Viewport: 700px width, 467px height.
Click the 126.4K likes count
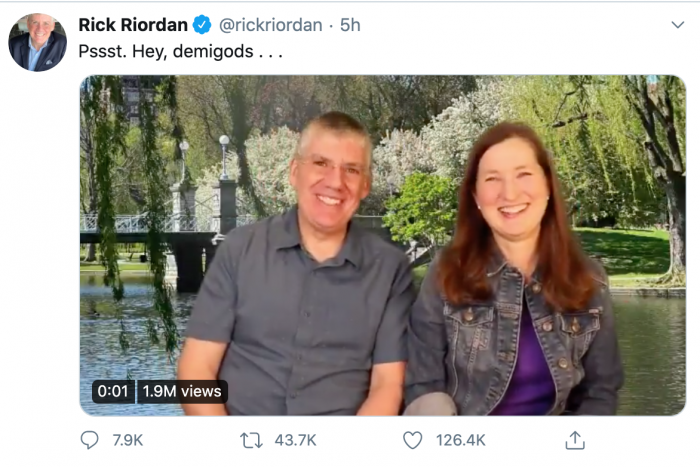click(461, 440)
